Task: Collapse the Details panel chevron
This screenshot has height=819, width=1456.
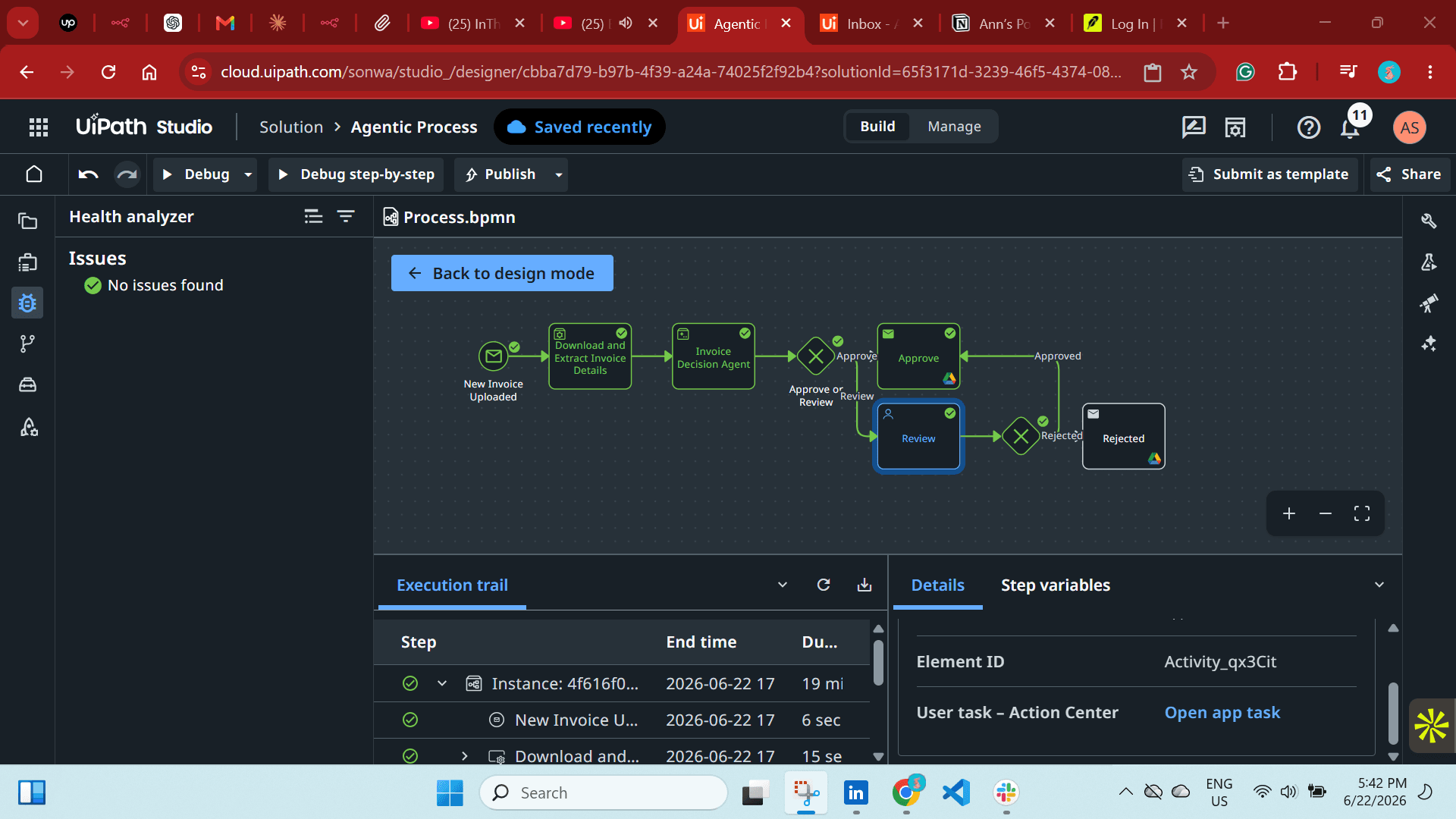Action: point(1379,585)
